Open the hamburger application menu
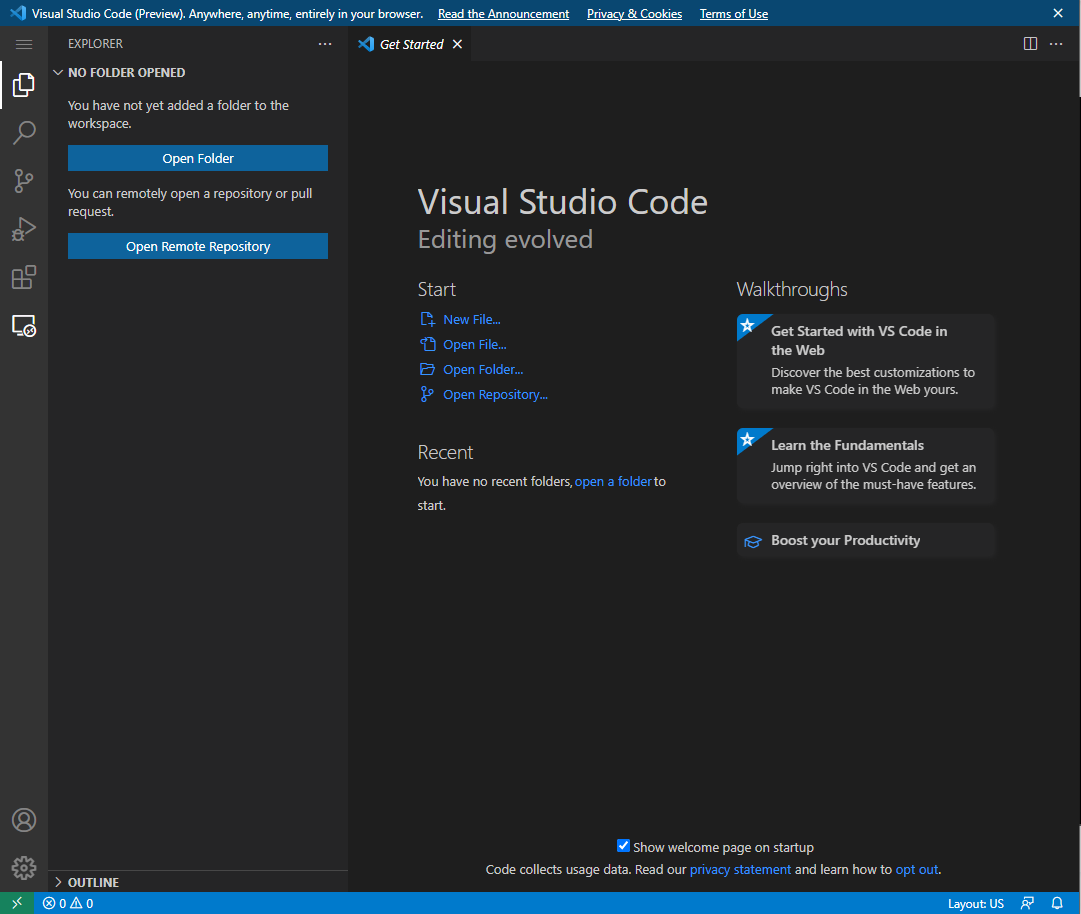This screenshot has width=1081, height=914. (x=24, y=44)
